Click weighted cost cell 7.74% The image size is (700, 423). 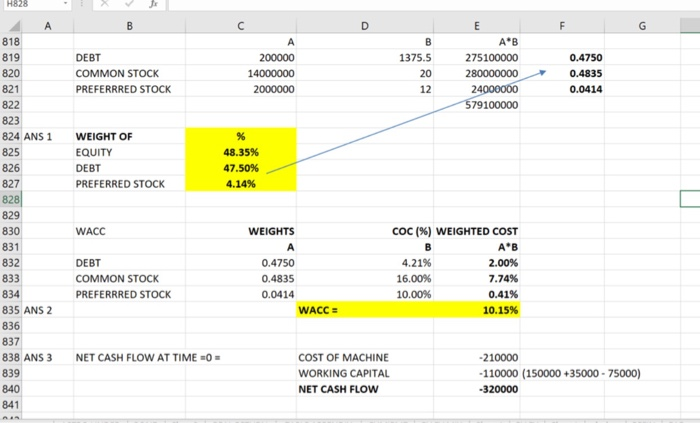pyautogui.click(x=477, y=278)
